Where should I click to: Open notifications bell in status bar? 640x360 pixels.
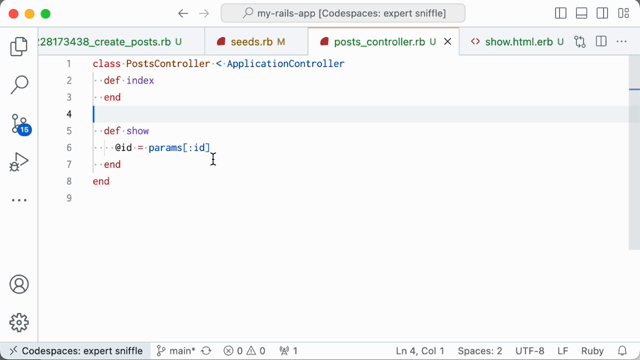click(x=622, y=351)
